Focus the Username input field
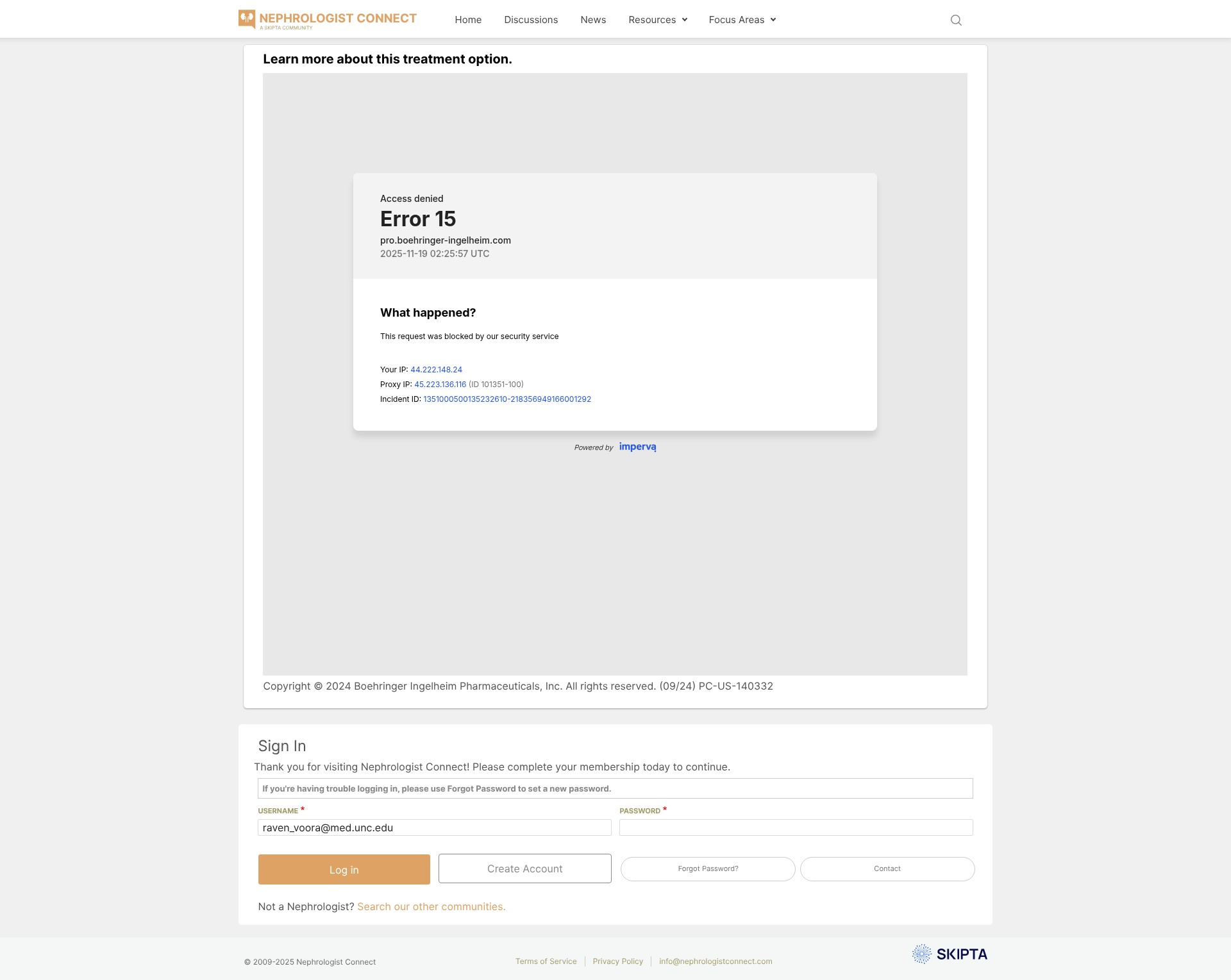The height and width of the screenshot is (980, 1231). [x=435, y=827]
